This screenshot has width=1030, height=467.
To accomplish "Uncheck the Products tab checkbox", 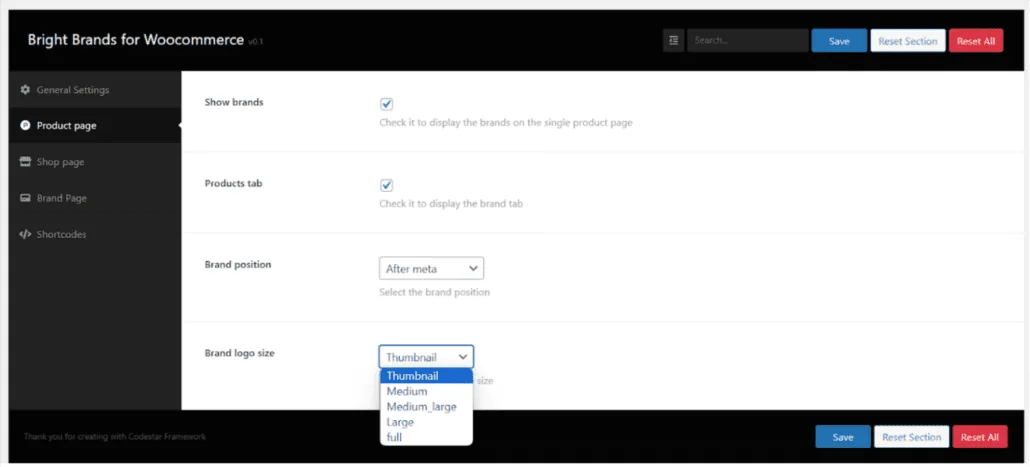I will click(386, 185).
